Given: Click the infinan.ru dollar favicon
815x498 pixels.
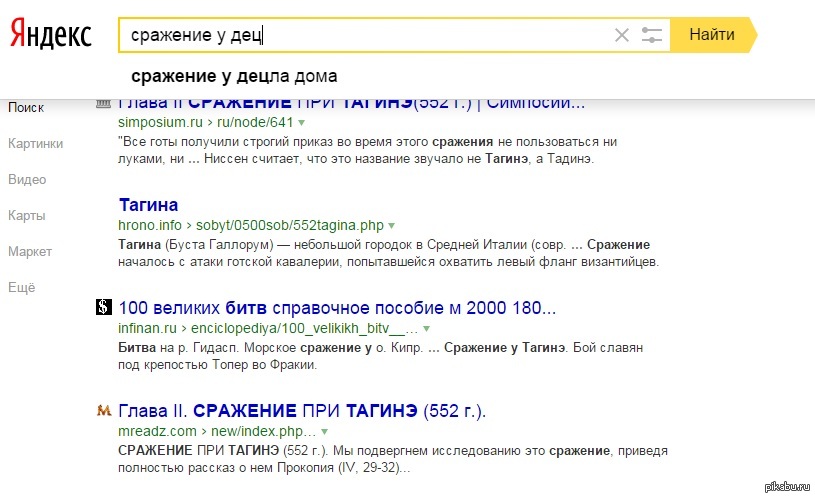Looking at the screenshot, I should [103, 308].
